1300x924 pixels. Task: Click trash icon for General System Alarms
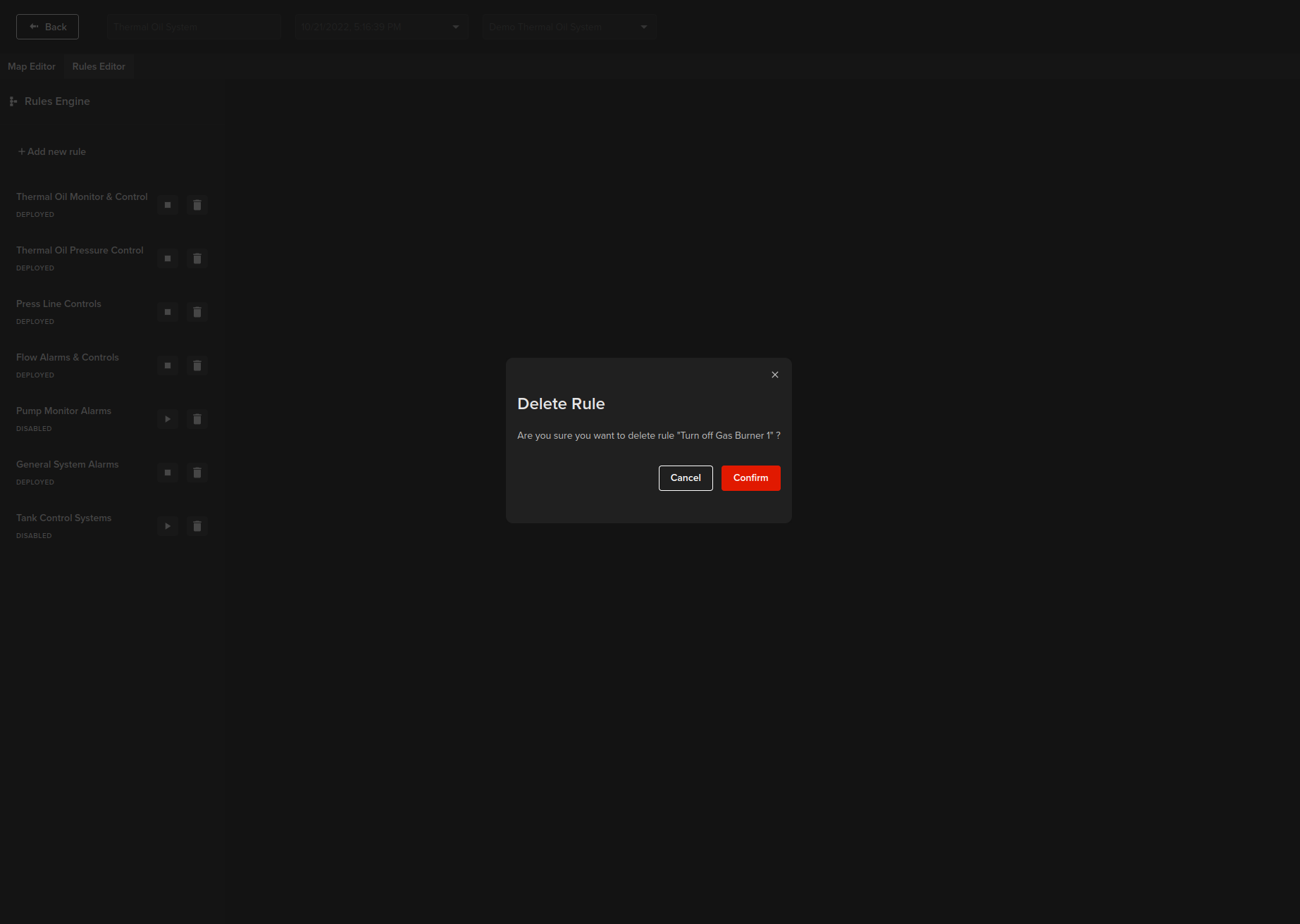click(x=197, y=473)
